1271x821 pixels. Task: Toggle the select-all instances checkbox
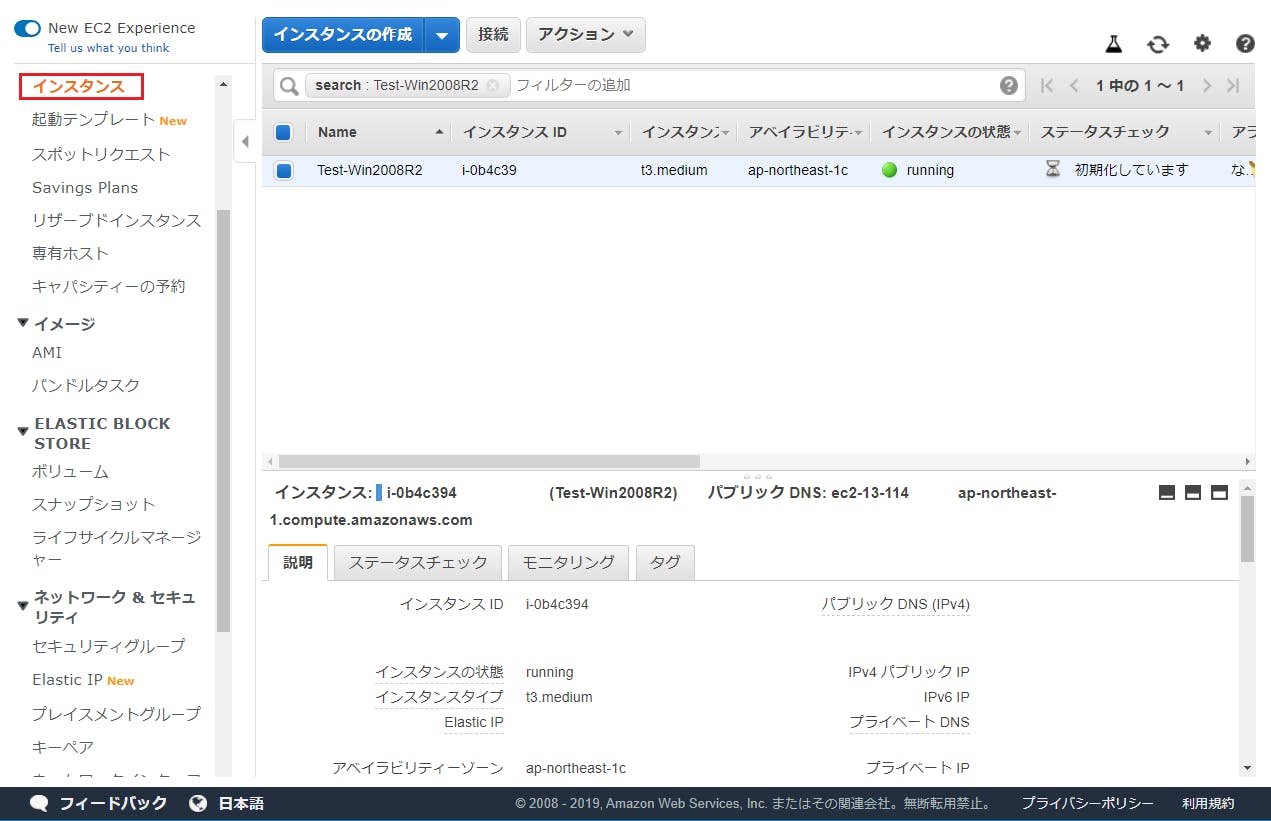pyautogui.click(x=283, y=132)
